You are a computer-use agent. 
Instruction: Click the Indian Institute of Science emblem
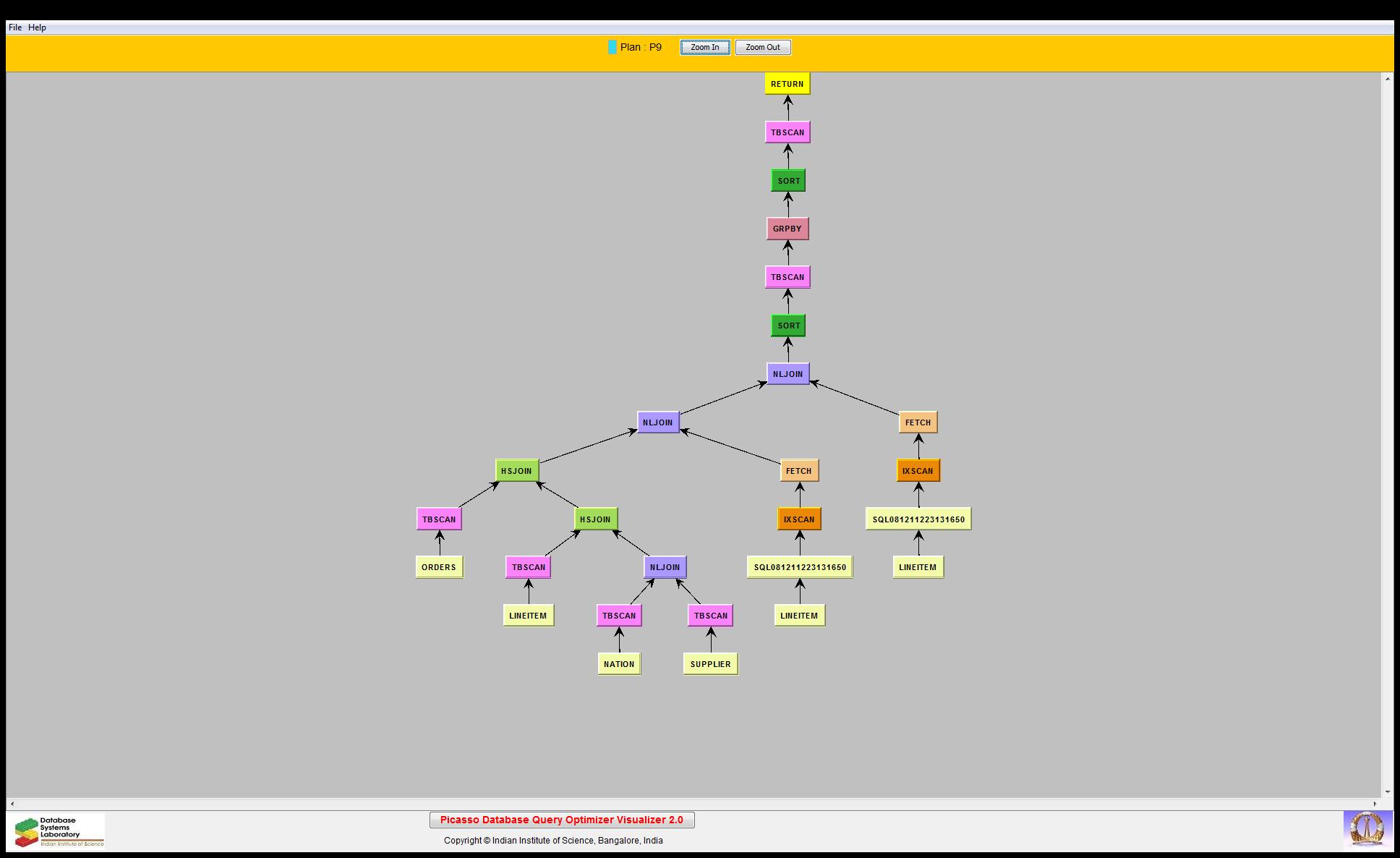tap(1367, 831)
